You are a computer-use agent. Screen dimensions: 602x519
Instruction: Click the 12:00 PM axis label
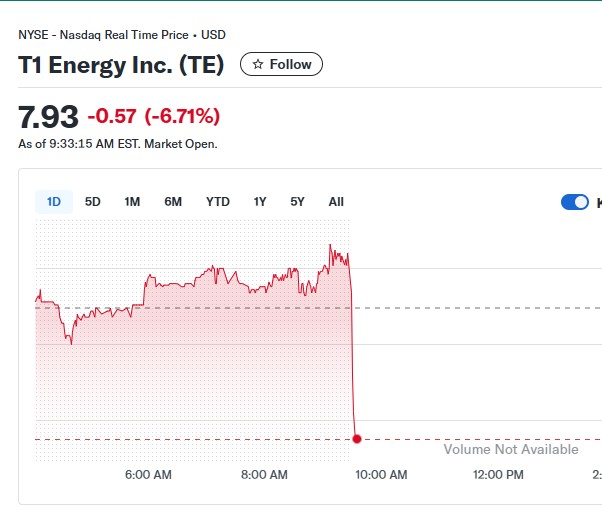tap(497, 475)
